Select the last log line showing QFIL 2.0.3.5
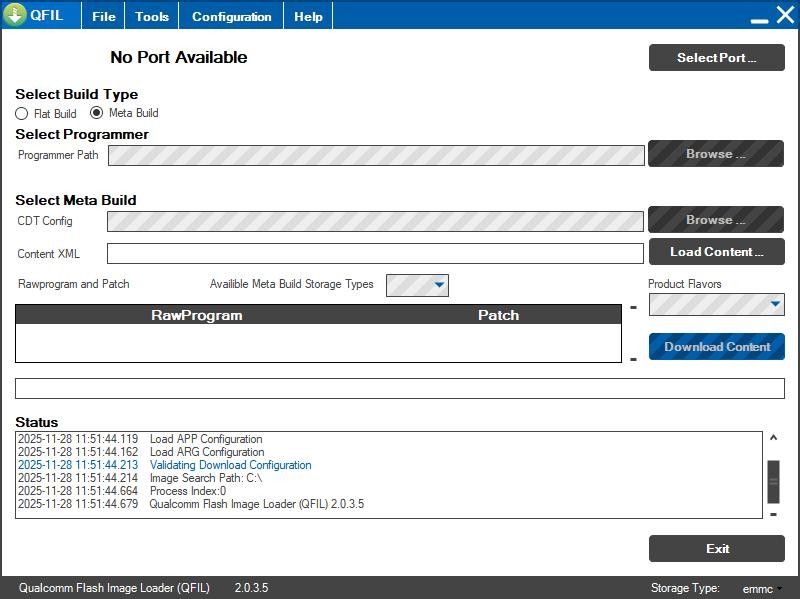This screenshot has width=800, height=599. coord(191,504)
